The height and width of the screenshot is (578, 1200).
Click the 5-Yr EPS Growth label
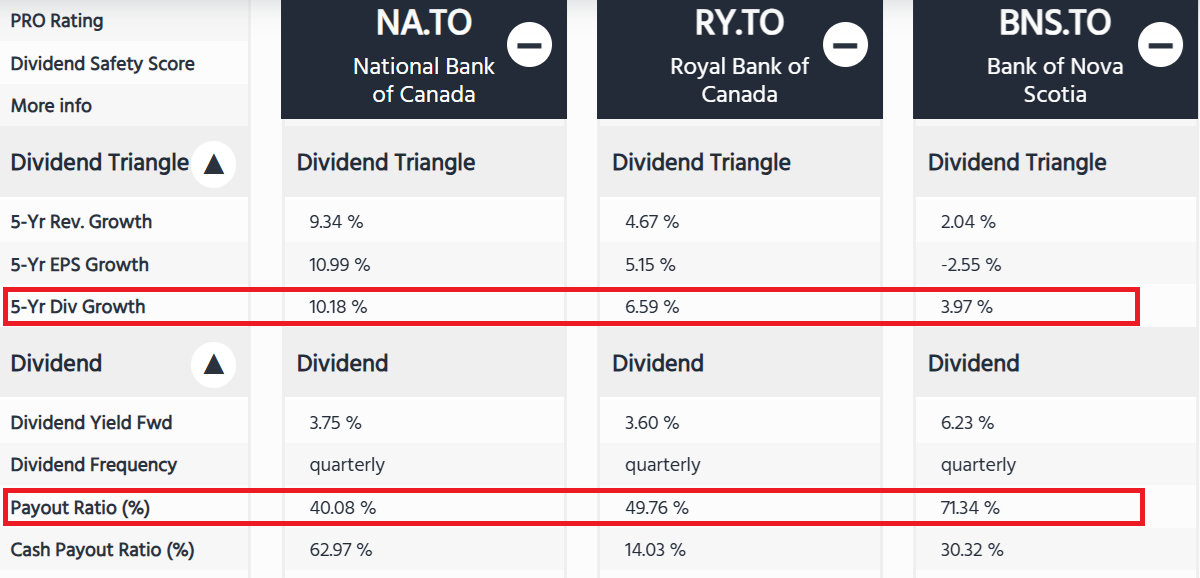[x=80, y=265]
